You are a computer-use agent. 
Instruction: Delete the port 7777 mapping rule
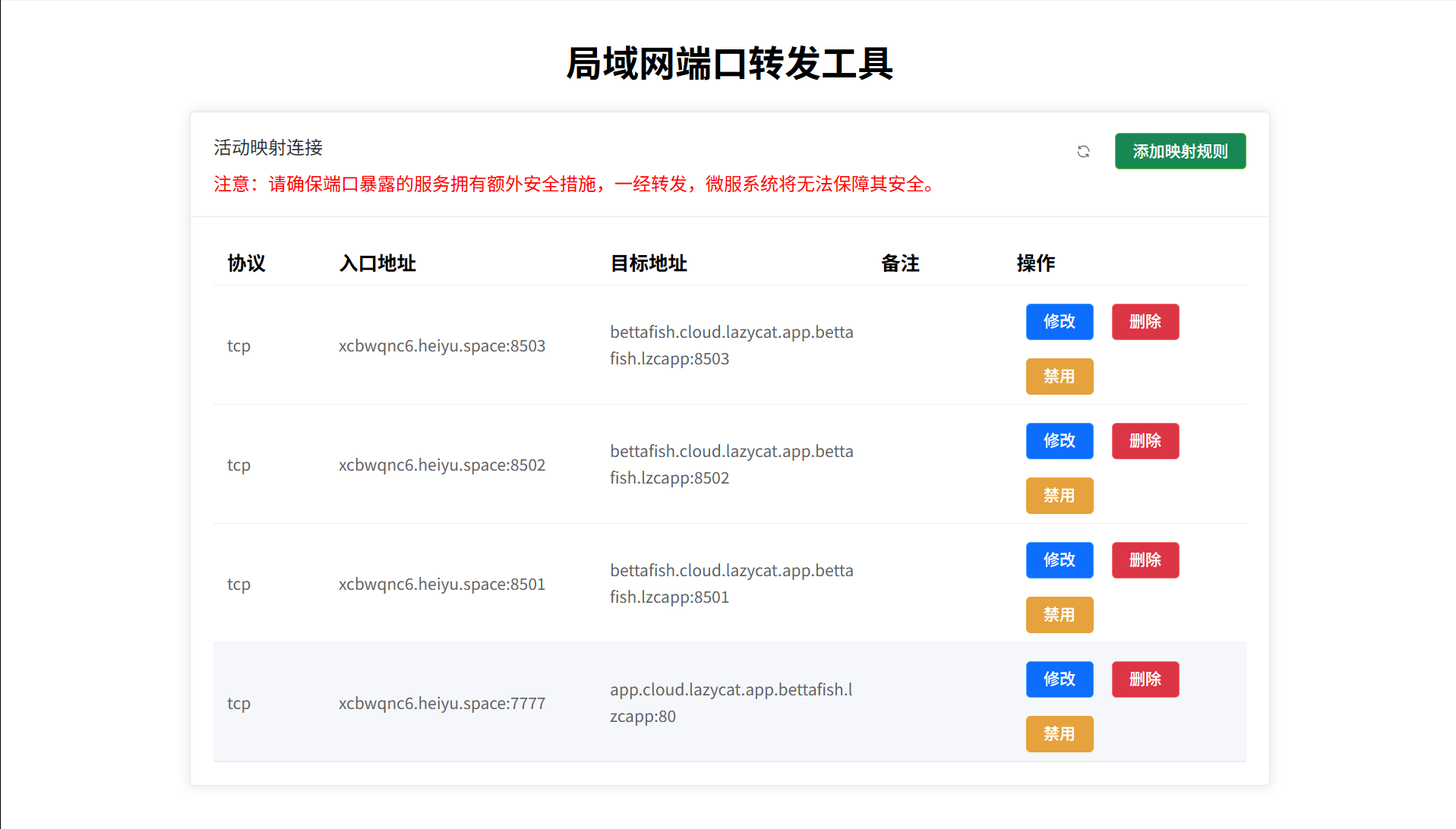point(1145,679)
